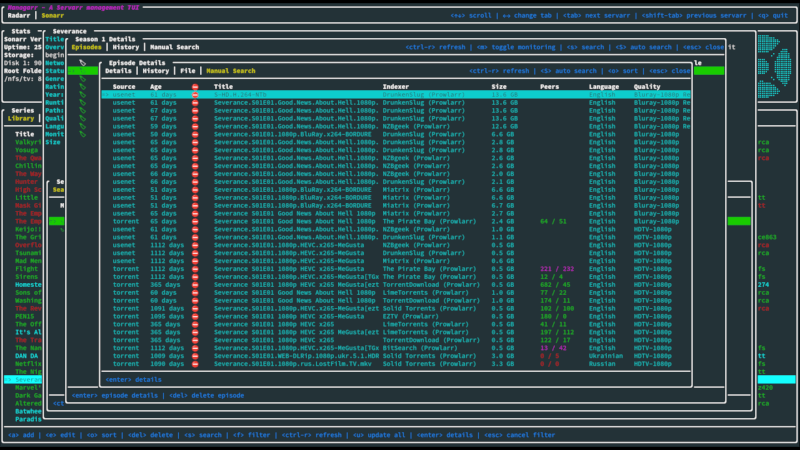Click the rejected icon on the 682 / 45 peers row
Image resolution: width=800 pixels, height=450 pixels.
click(x=195, y=284)
